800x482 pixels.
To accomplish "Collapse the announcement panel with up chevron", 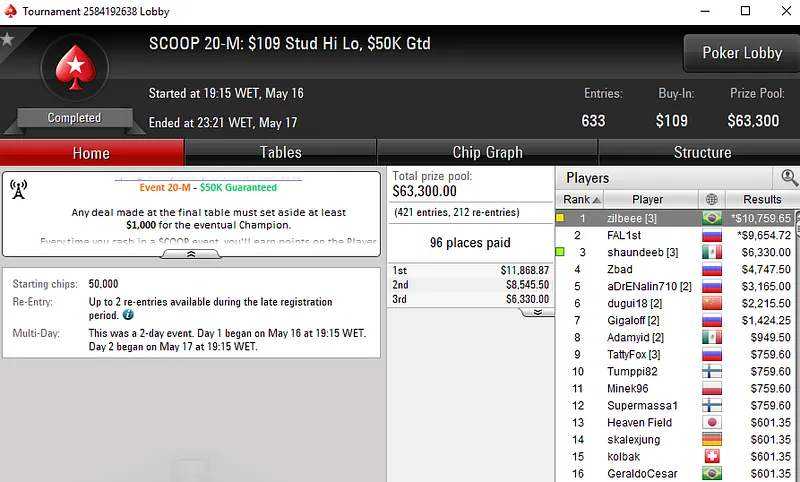I will [191, 254].
